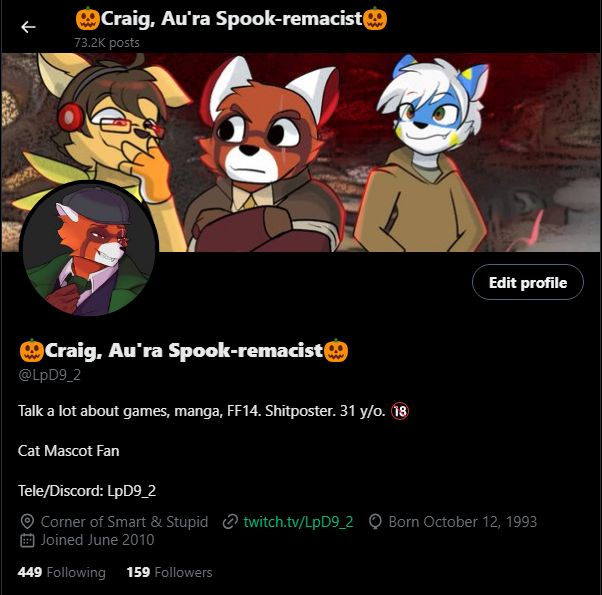Open the twitch.tv/LpD9_2 link
The height and width of the screenshot is (595, 602).
[298, 522]
